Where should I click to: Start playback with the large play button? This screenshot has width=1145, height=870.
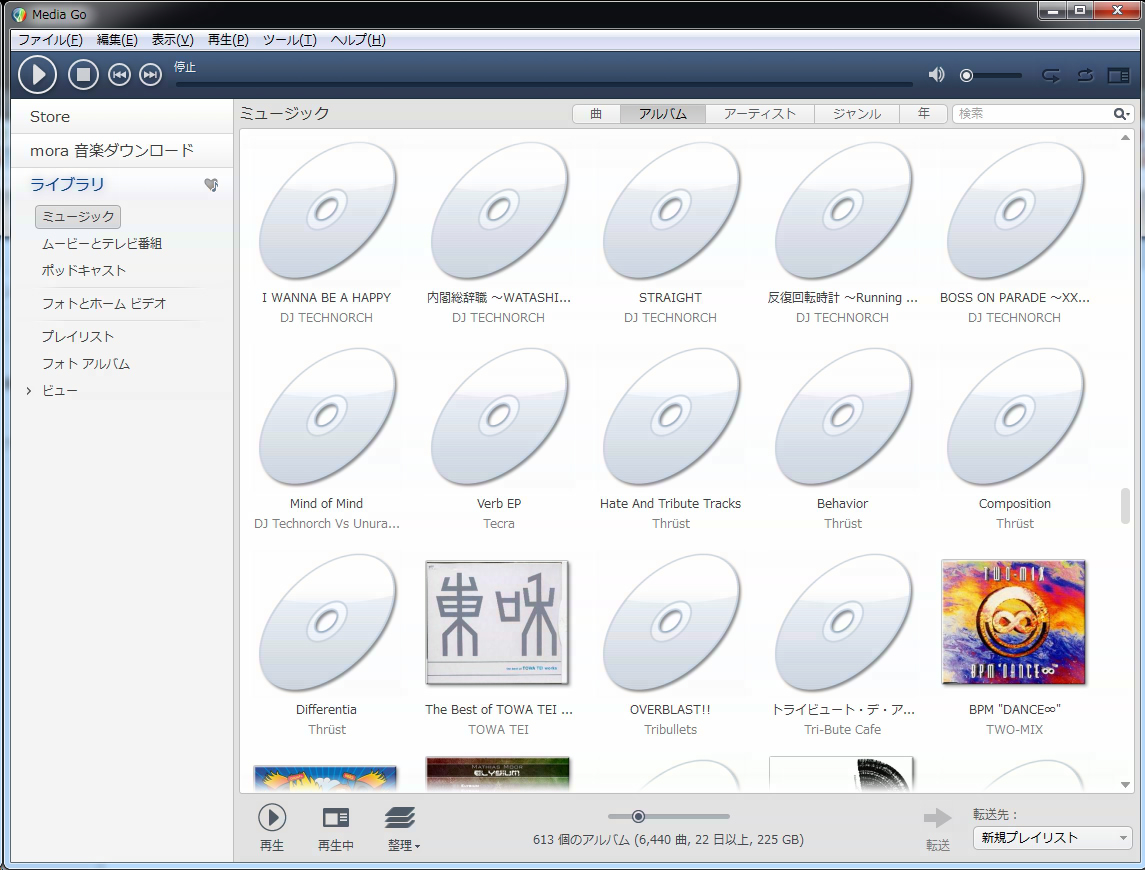[x=37, y=75]
